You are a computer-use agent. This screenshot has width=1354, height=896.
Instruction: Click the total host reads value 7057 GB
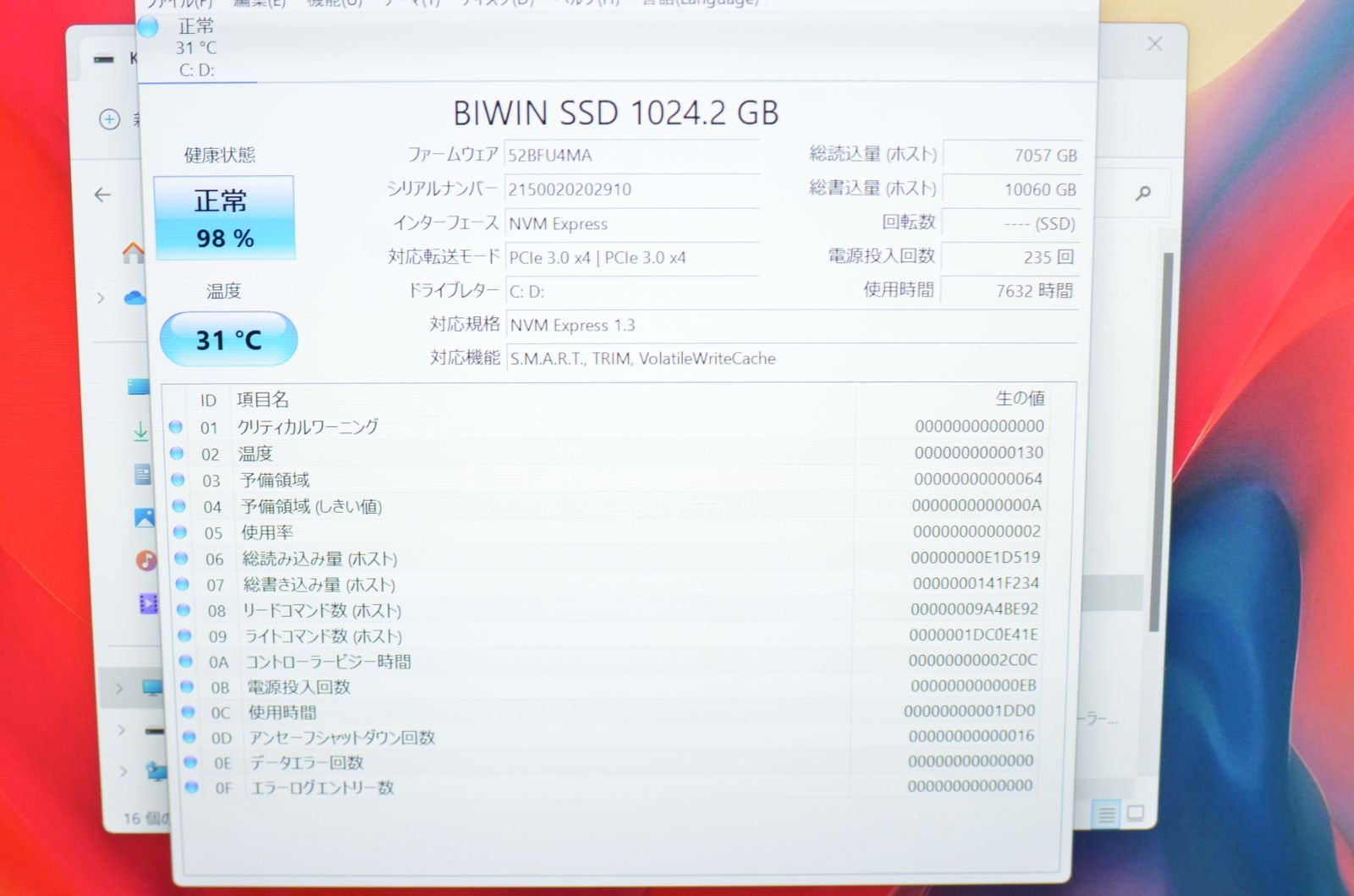[x=1012, y=155]
